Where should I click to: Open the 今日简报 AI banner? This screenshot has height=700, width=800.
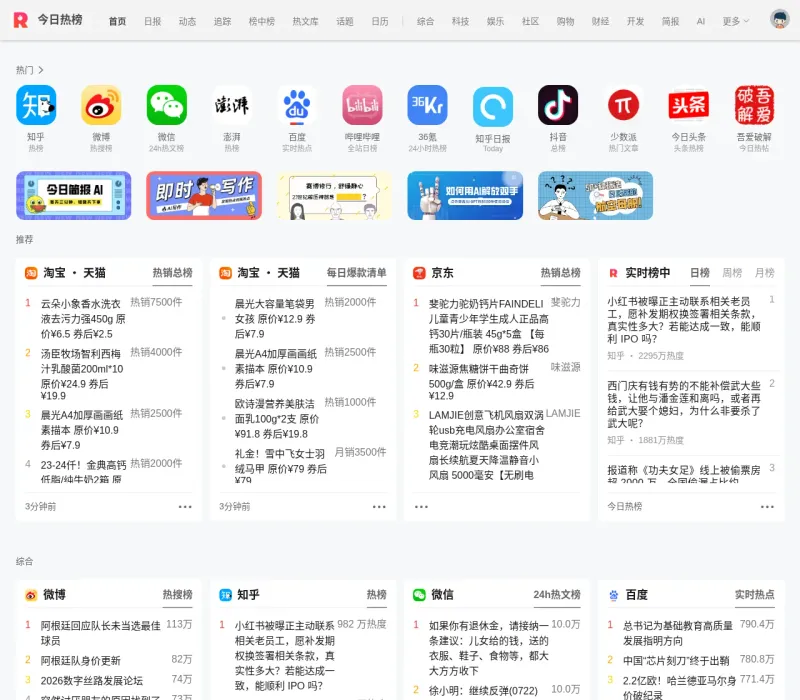(73, 195)
